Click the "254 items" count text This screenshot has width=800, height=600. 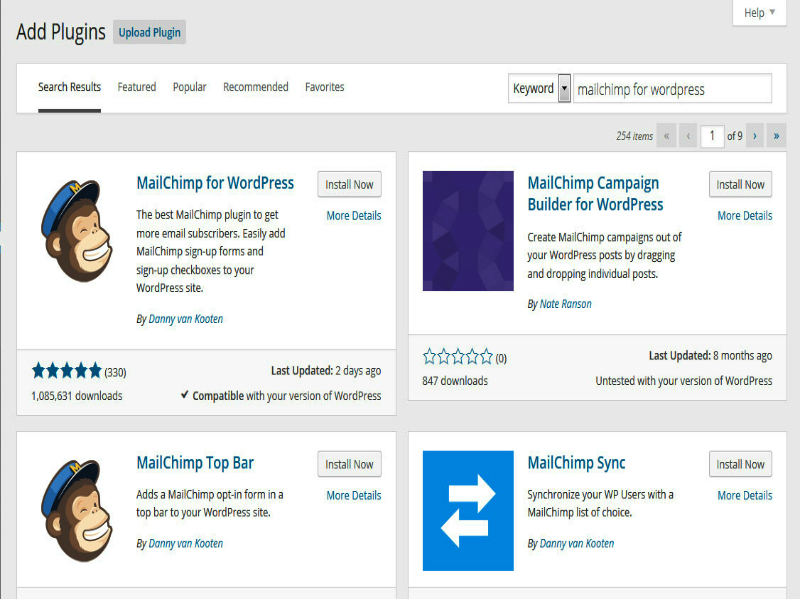(x=634, y=136)
